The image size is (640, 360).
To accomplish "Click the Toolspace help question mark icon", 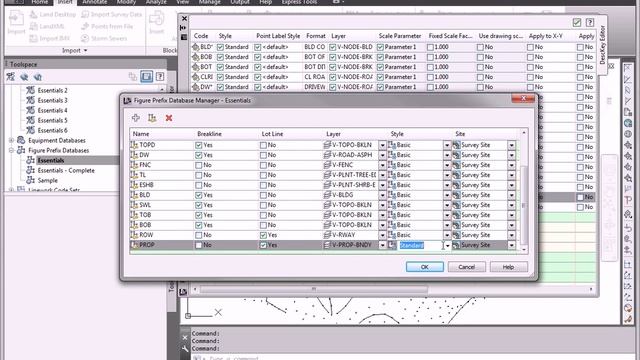I will click(x=160, y=76).
